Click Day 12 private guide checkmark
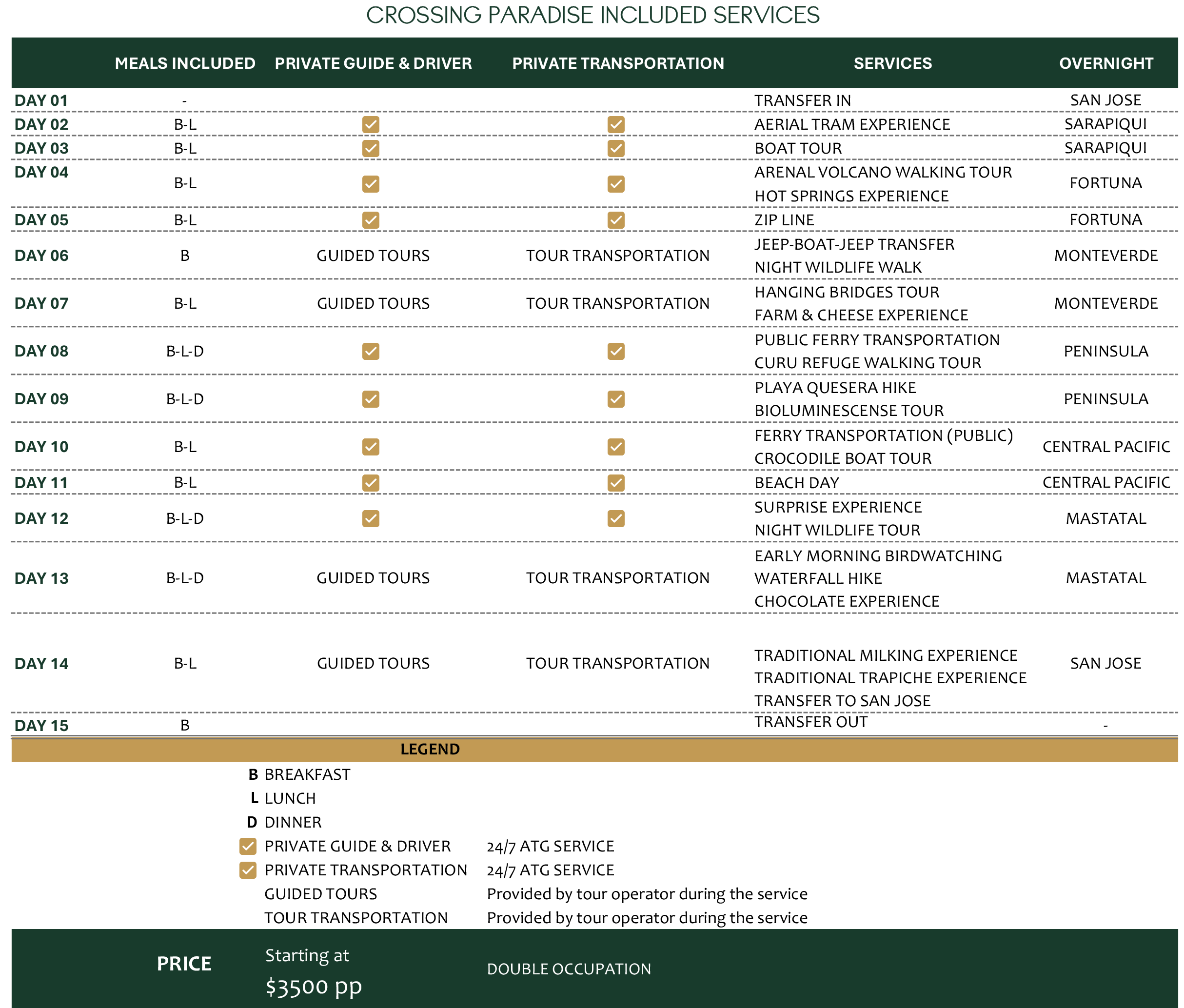This screenshot has width=1184, height=1008. click(371, 518)
